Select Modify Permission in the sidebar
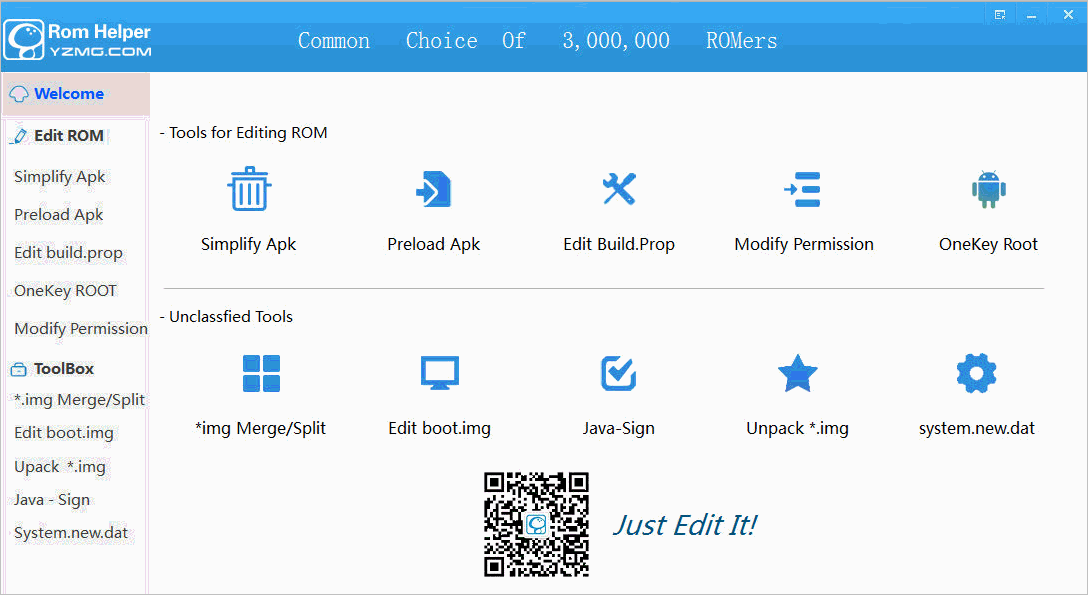Image resolution: width=1088 pixels, height=595 pixels. tap(80, 329)
